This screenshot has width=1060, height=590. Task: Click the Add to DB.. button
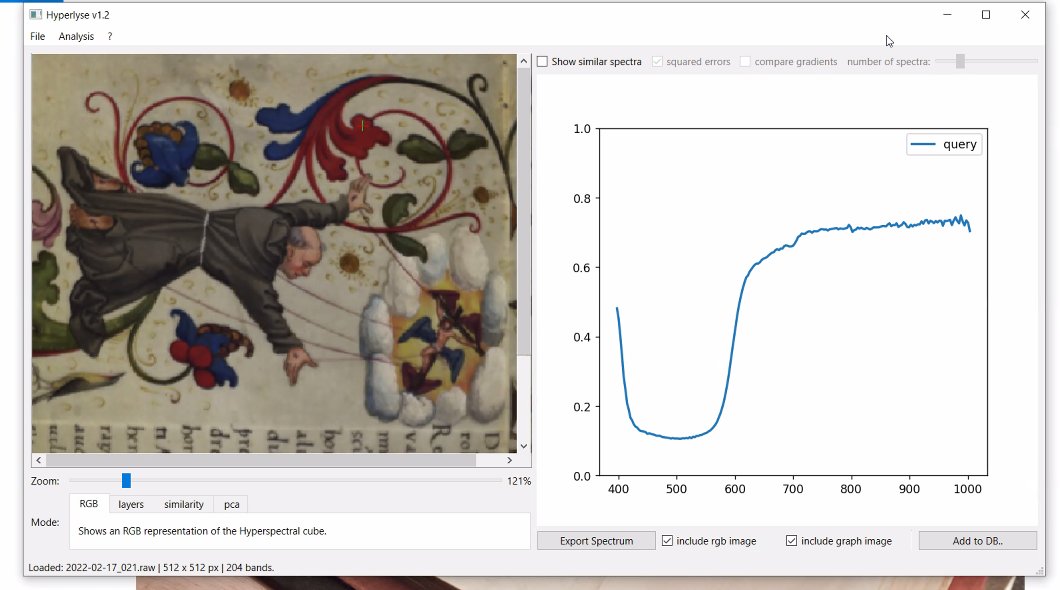[x=978, y=541]
